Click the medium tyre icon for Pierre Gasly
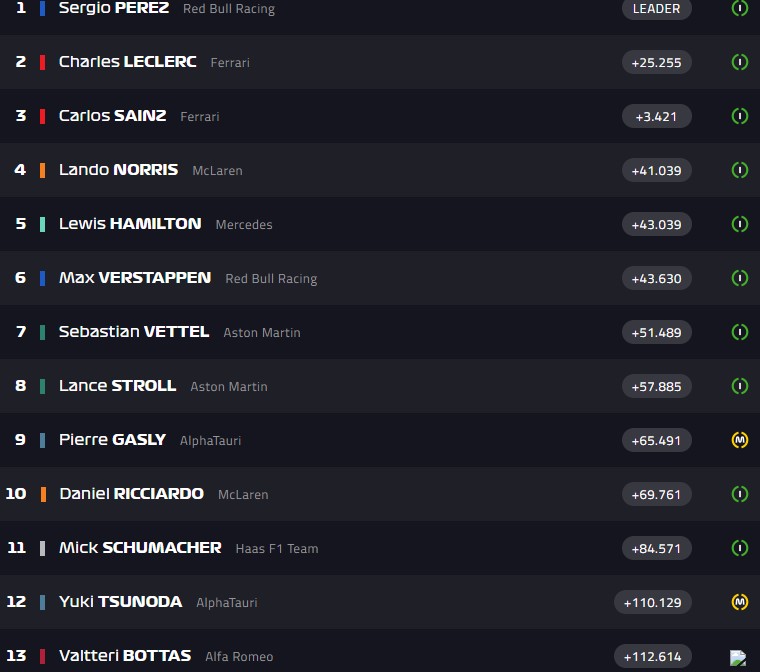Screen dimensions: 760x672 pos(740,440)
